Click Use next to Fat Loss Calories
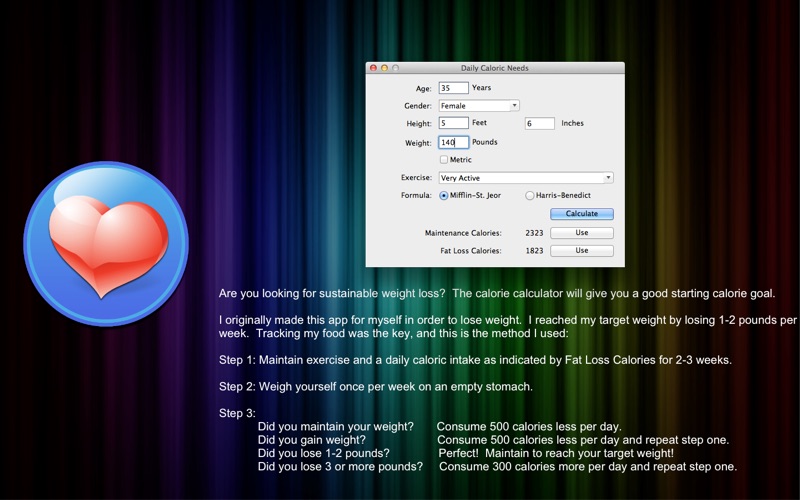Screen dimensions: 800x500 [x=582, y=251]
